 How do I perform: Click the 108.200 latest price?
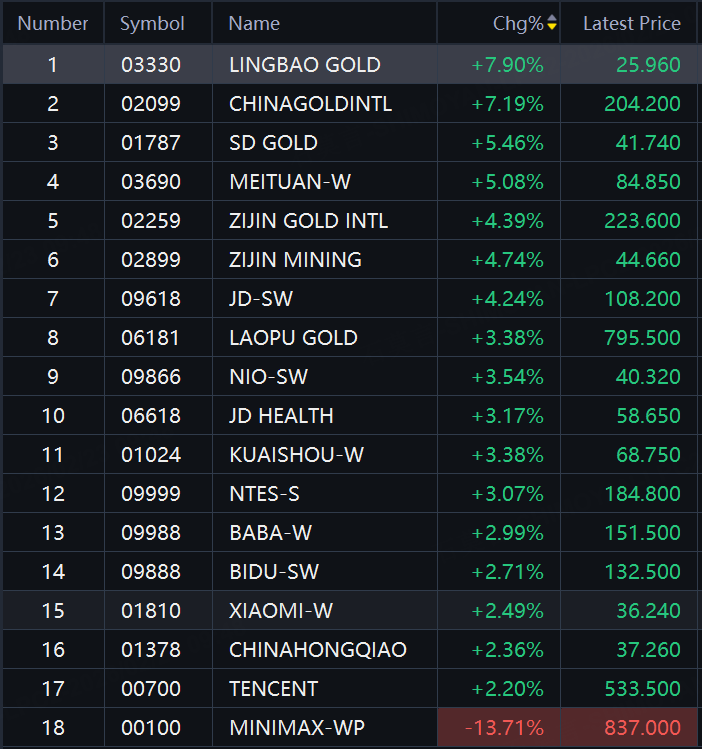click(x=642, y=299)
